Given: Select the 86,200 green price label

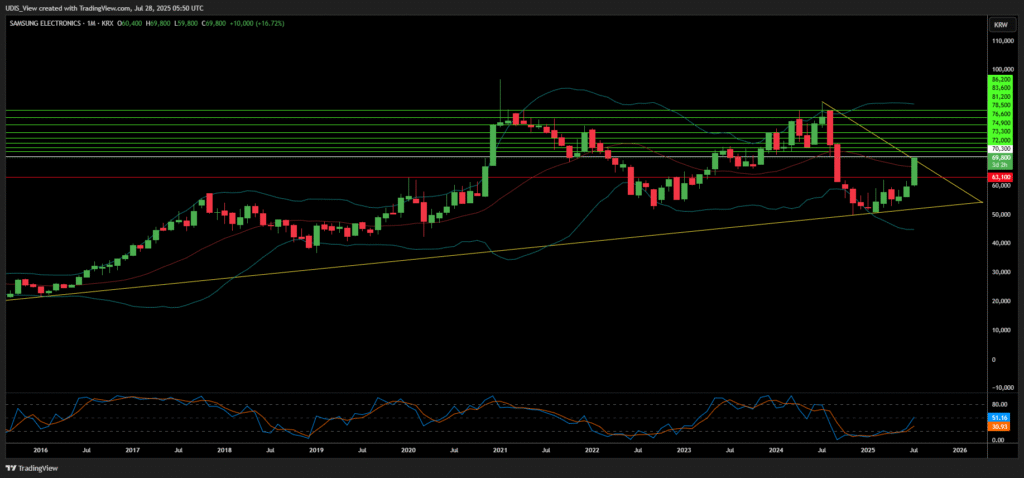Looking at the screenshot, I should 1000,79.
